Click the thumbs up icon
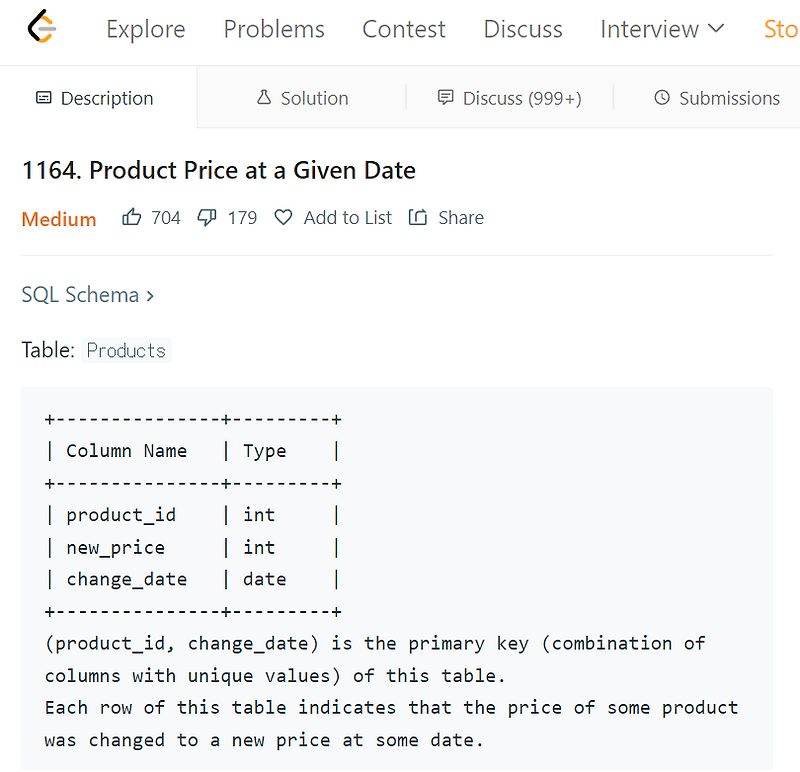Viewport: 800px width, 772px height. (131, 217)
